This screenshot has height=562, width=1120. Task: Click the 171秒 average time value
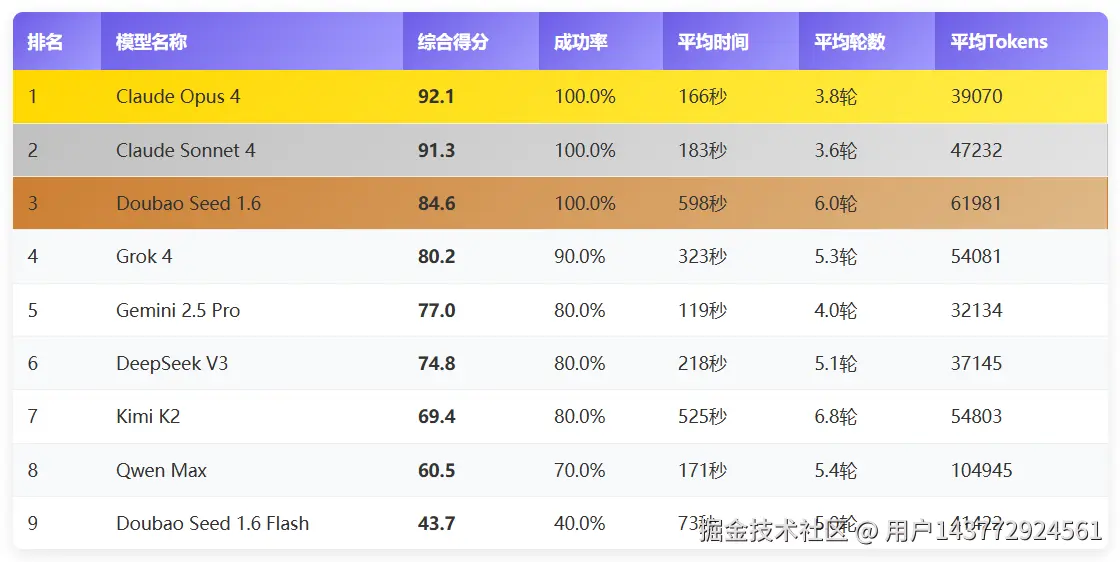pyautogui.click(x=703, y=471)
